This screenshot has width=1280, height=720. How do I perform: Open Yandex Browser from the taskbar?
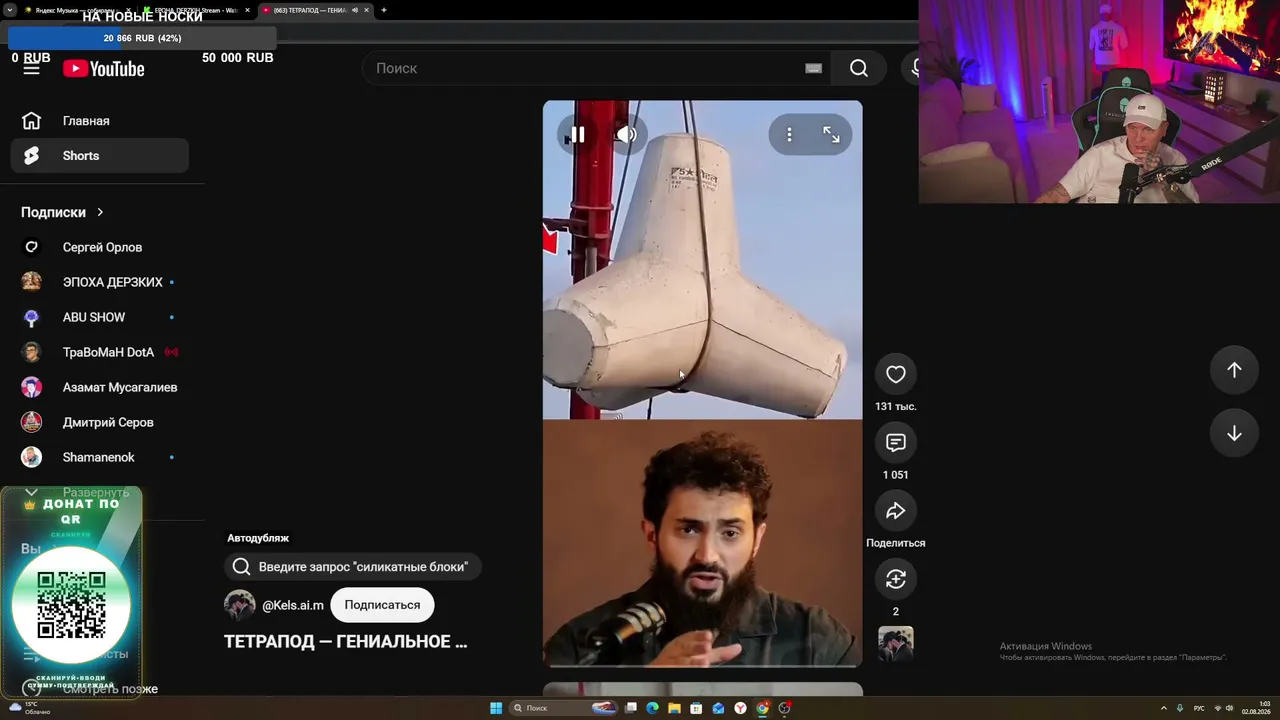click(740, 708)
